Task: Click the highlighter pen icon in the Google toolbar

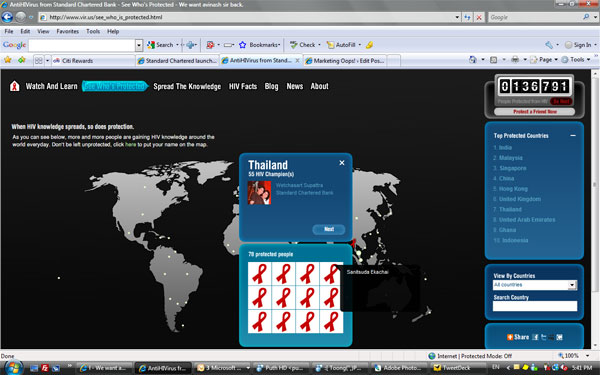Action: pos(369,45)
